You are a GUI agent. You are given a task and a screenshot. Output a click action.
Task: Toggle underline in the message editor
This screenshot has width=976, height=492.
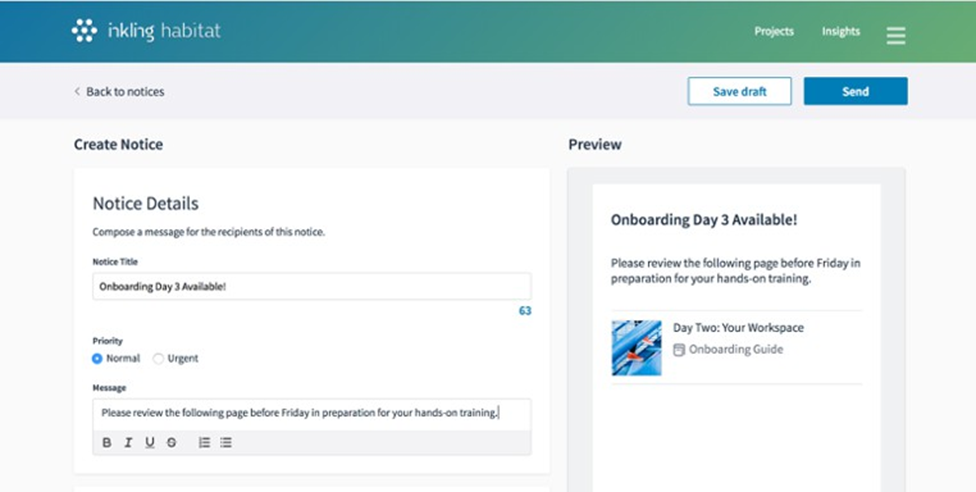point(150,443)
